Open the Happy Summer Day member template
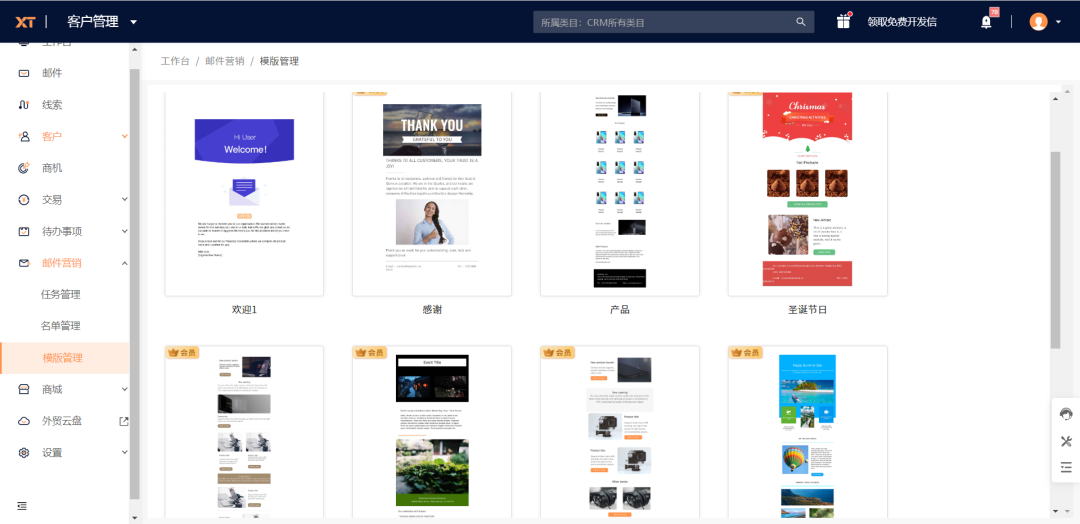This screenshot has height=524, width=1080. pyautogui.click(x=808, y=432)
